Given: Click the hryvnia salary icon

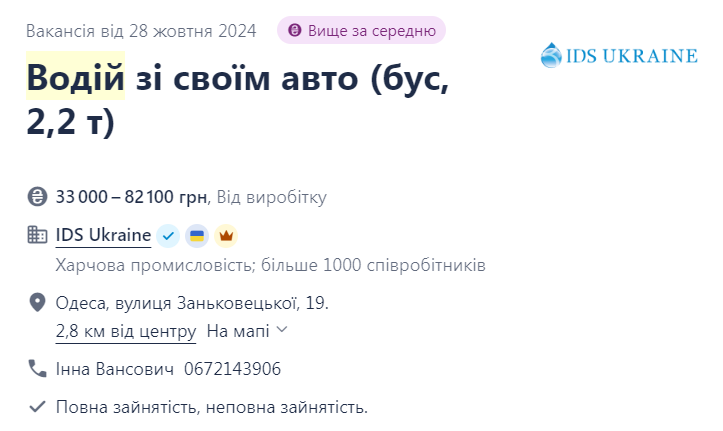Looking at the screenshot, I should [37, 197].
